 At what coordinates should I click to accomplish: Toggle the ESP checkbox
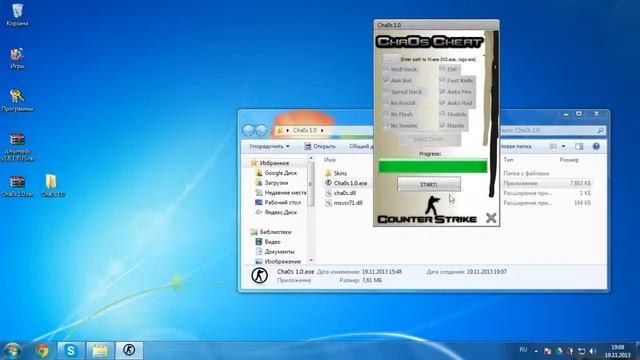(442, 69)
